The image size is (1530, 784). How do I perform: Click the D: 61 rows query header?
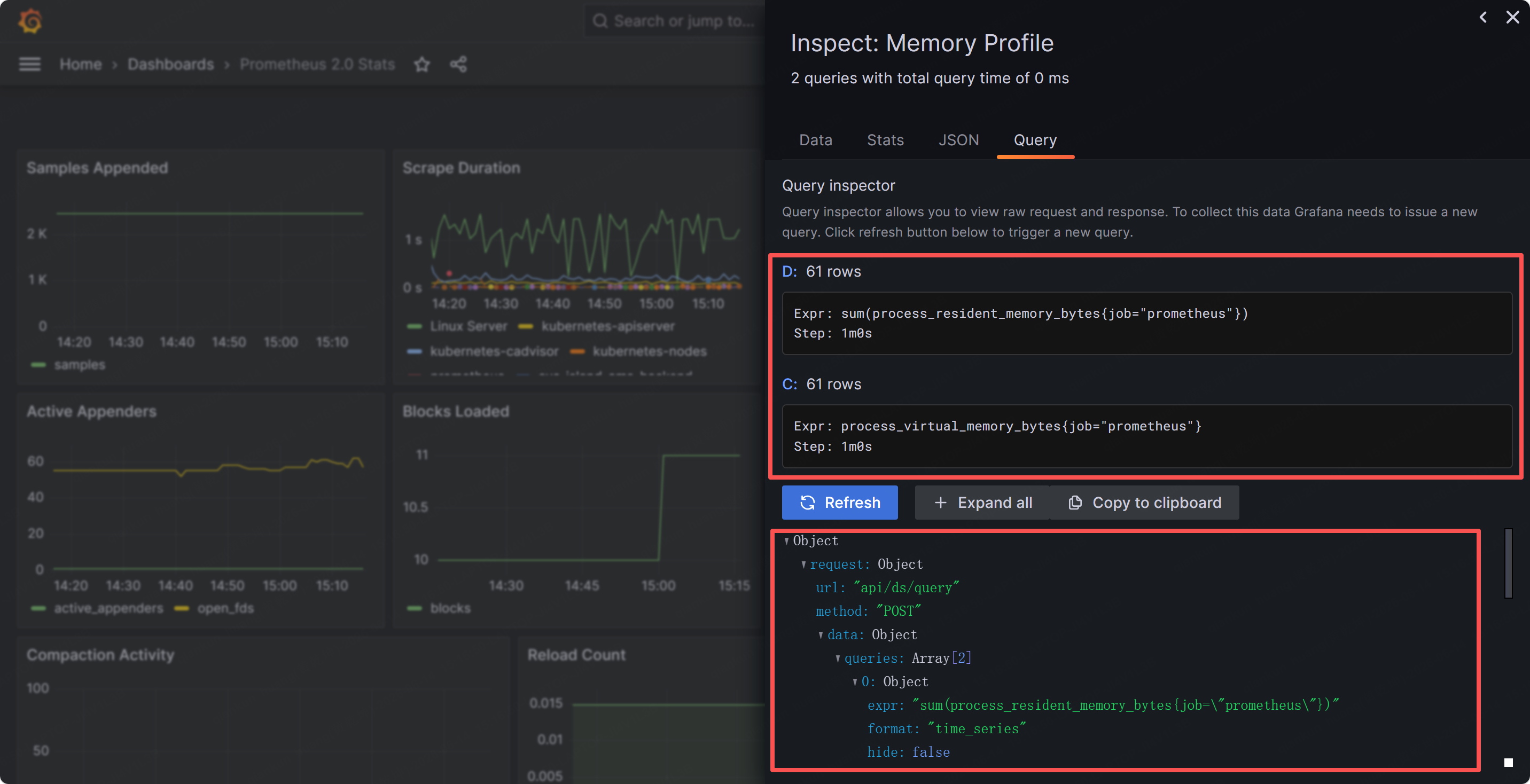822,271
